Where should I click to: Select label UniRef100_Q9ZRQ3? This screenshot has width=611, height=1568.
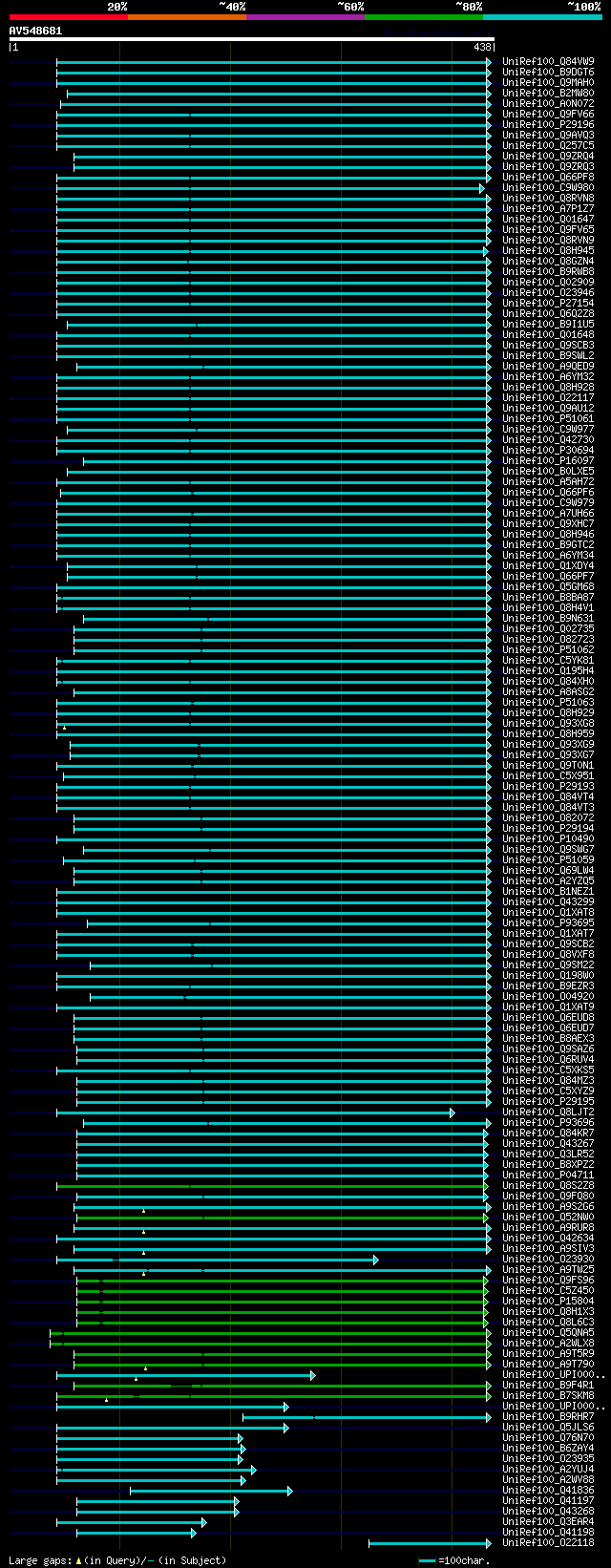548,167
